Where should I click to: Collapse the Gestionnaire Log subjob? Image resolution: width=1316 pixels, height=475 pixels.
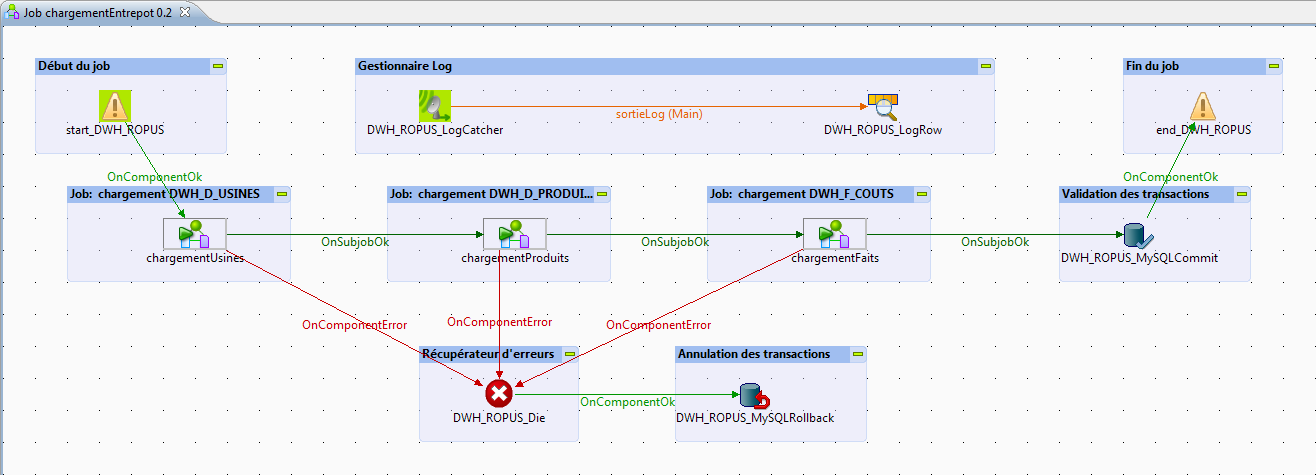pos(985,66)
